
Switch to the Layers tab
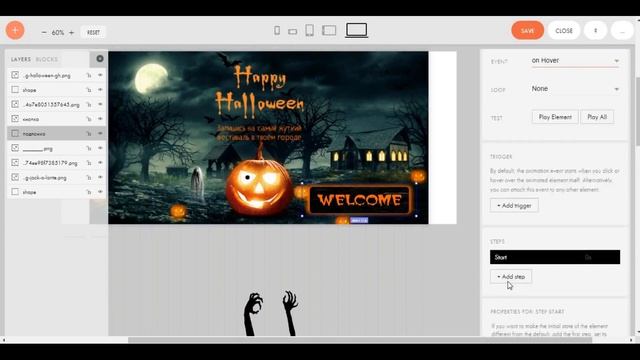21,59
